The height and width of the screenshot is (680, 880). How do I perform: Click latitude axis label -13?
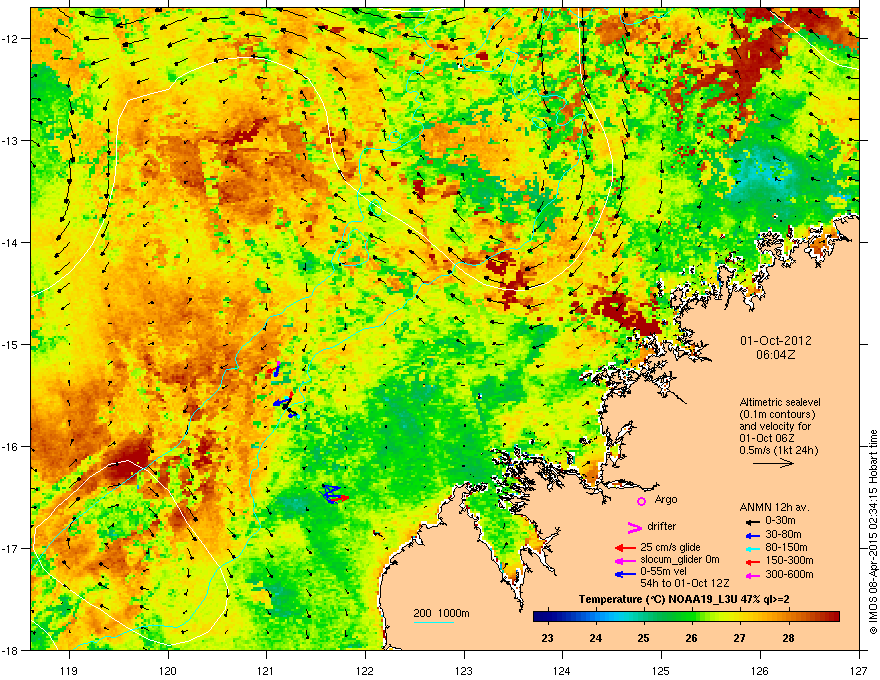(11, 140)
